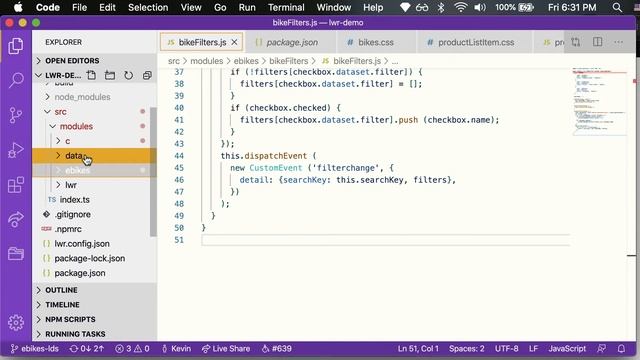Collapse the LWR-DE... workspace section

(x=58, y=75)
